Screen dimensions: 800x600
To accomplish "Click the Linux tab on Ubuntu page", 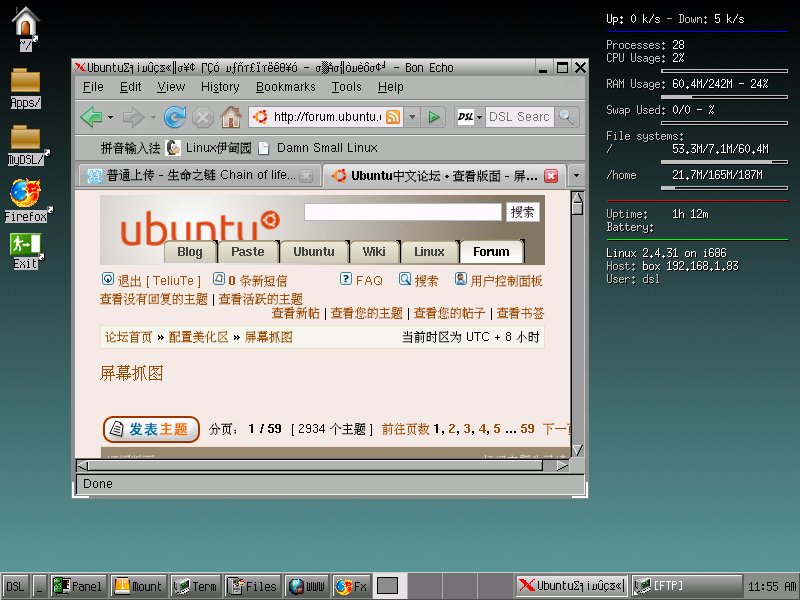I will (429, 252).
